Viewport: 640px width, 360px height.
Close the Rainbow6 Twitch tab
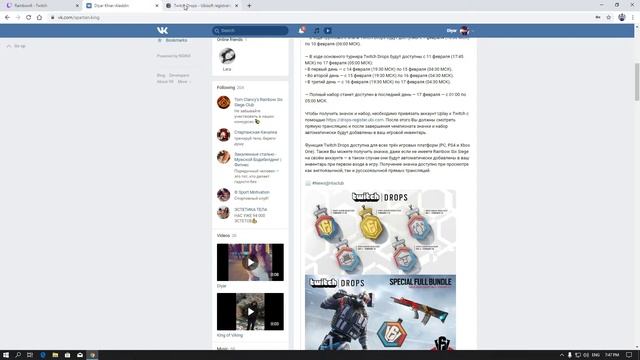[77, 6]
